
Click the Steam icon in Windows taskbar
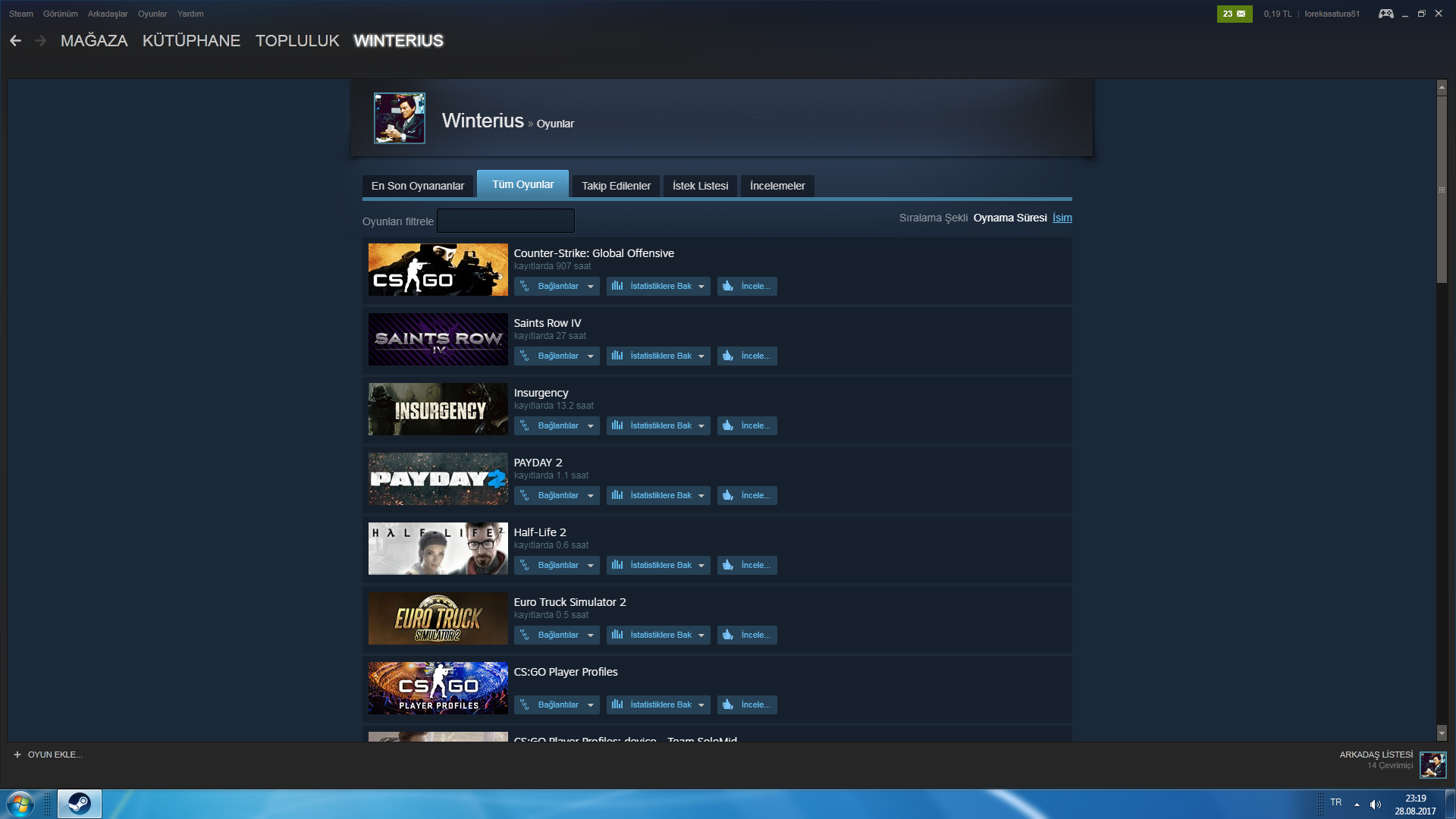point(80,804)
